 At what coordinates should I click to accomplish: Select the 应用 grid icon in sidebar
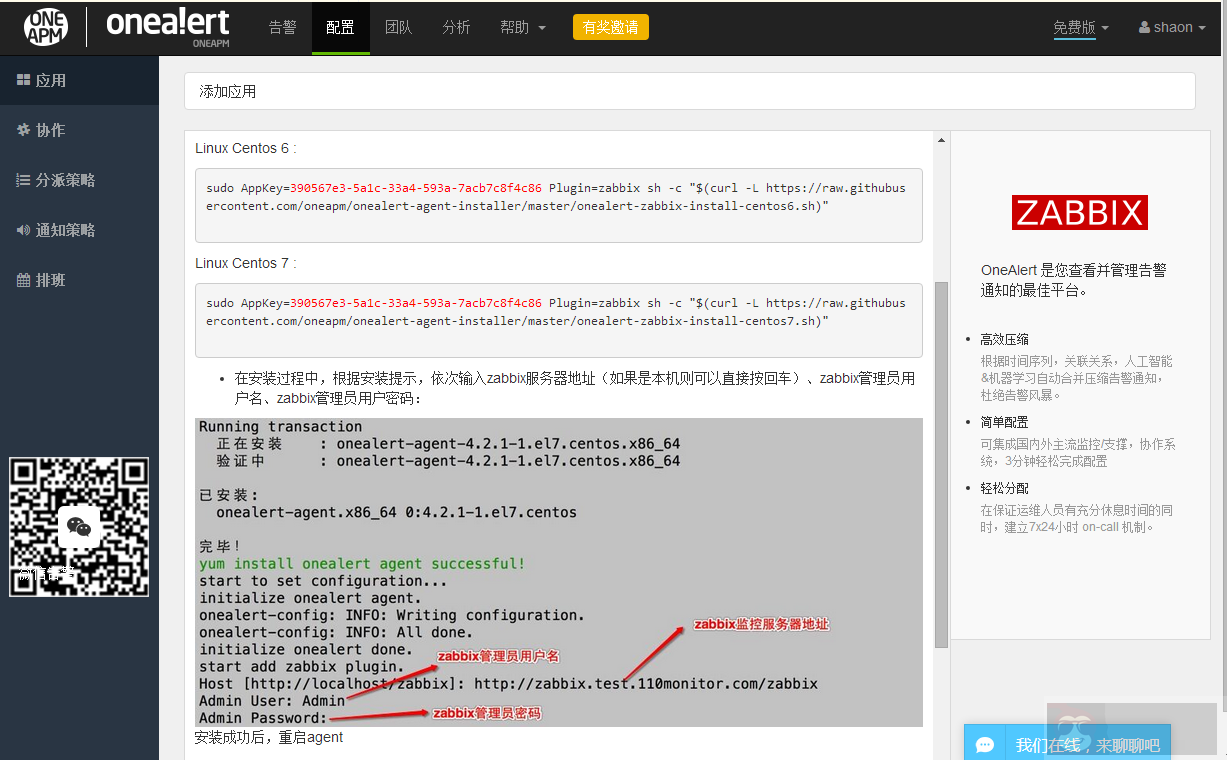[x=25, y=79]
